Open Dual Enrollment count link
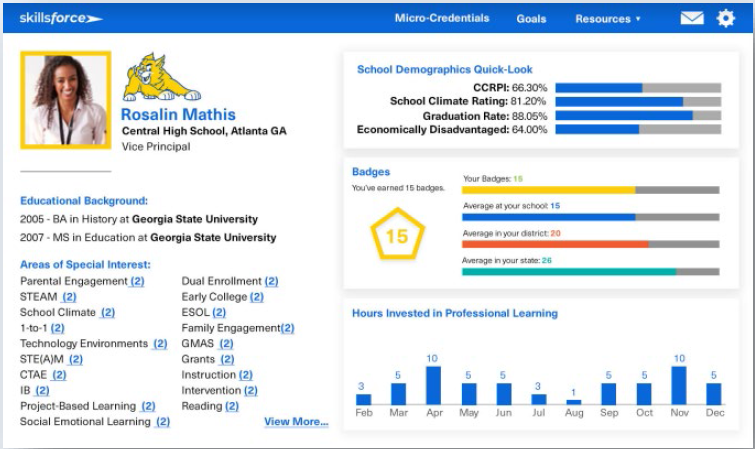755x449 pixels. point(271,281)
